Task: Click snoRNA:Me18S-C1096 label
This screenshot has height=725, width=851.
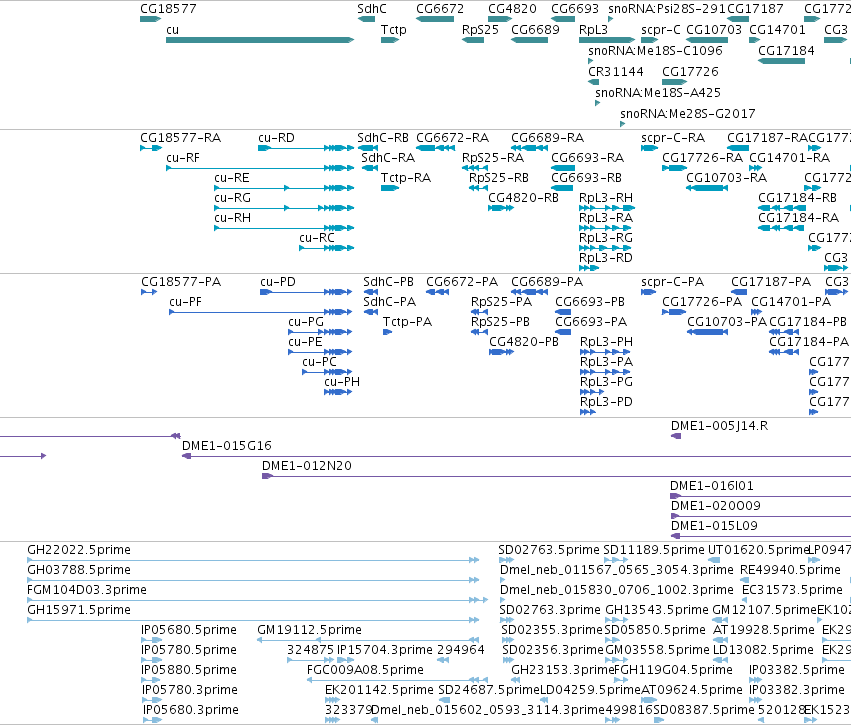Action: tap(656, 51)
